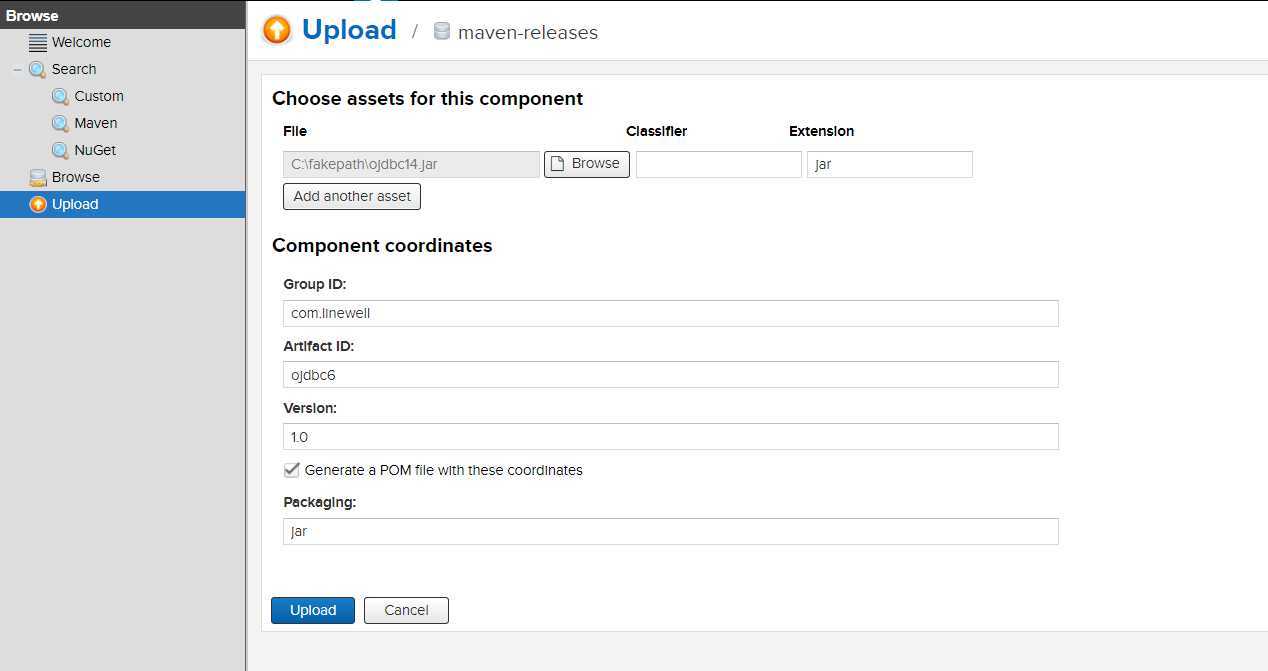1268x671 pixels.
Task: Click the Maven search magnifier icon
Action: (61, 123)
